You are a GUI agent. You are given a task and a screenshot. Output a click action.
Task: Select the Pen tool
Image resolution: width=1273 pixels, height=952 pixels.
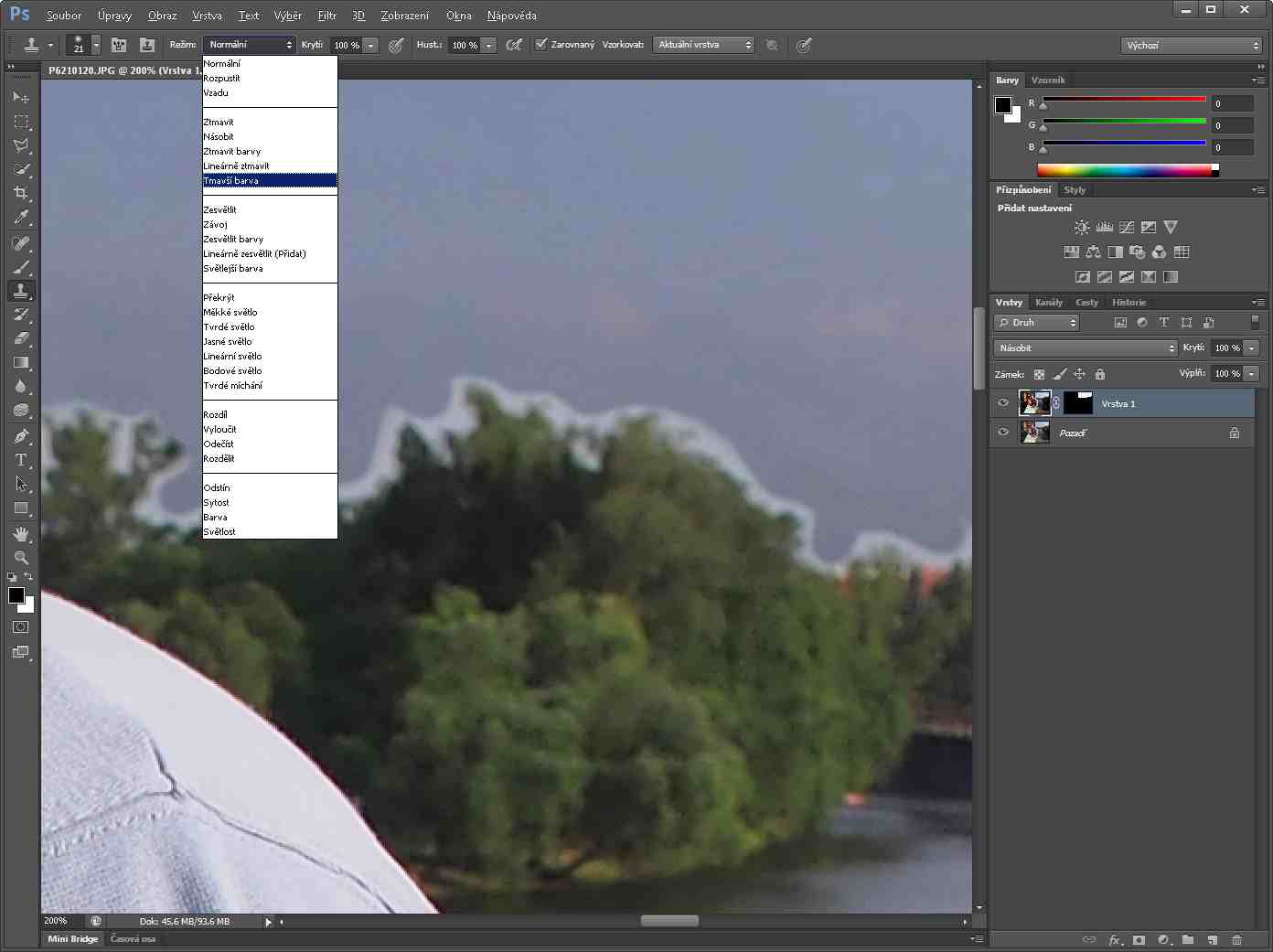click(x=20, y=436)
